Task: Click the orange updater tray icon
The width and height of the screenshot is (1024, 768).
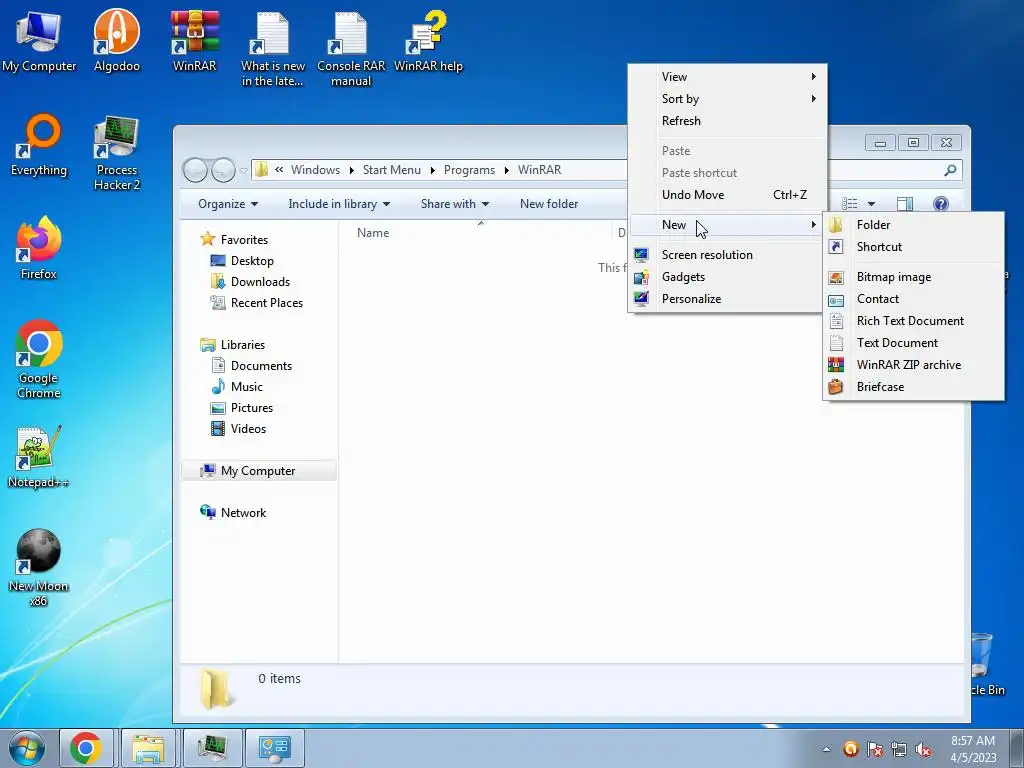Action: (850, 749)
